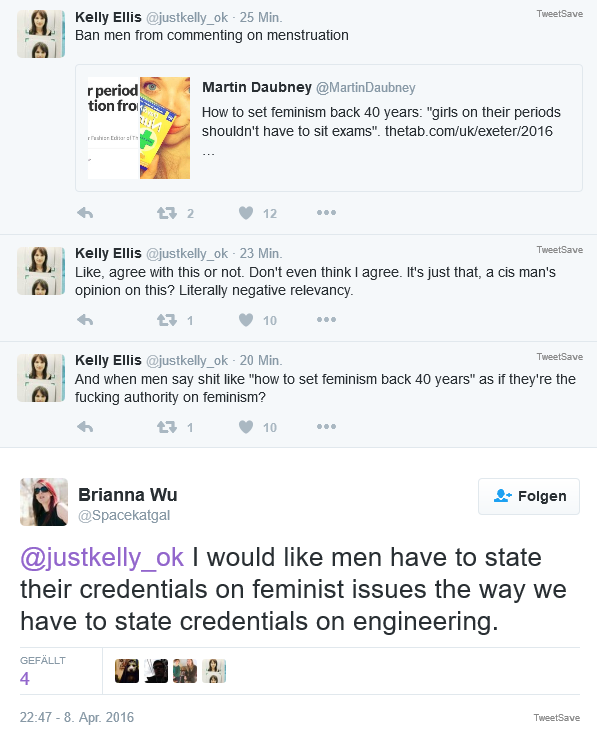Like the 'negative relevancy' tweet

pyautogui.click(x=246, y=320)
